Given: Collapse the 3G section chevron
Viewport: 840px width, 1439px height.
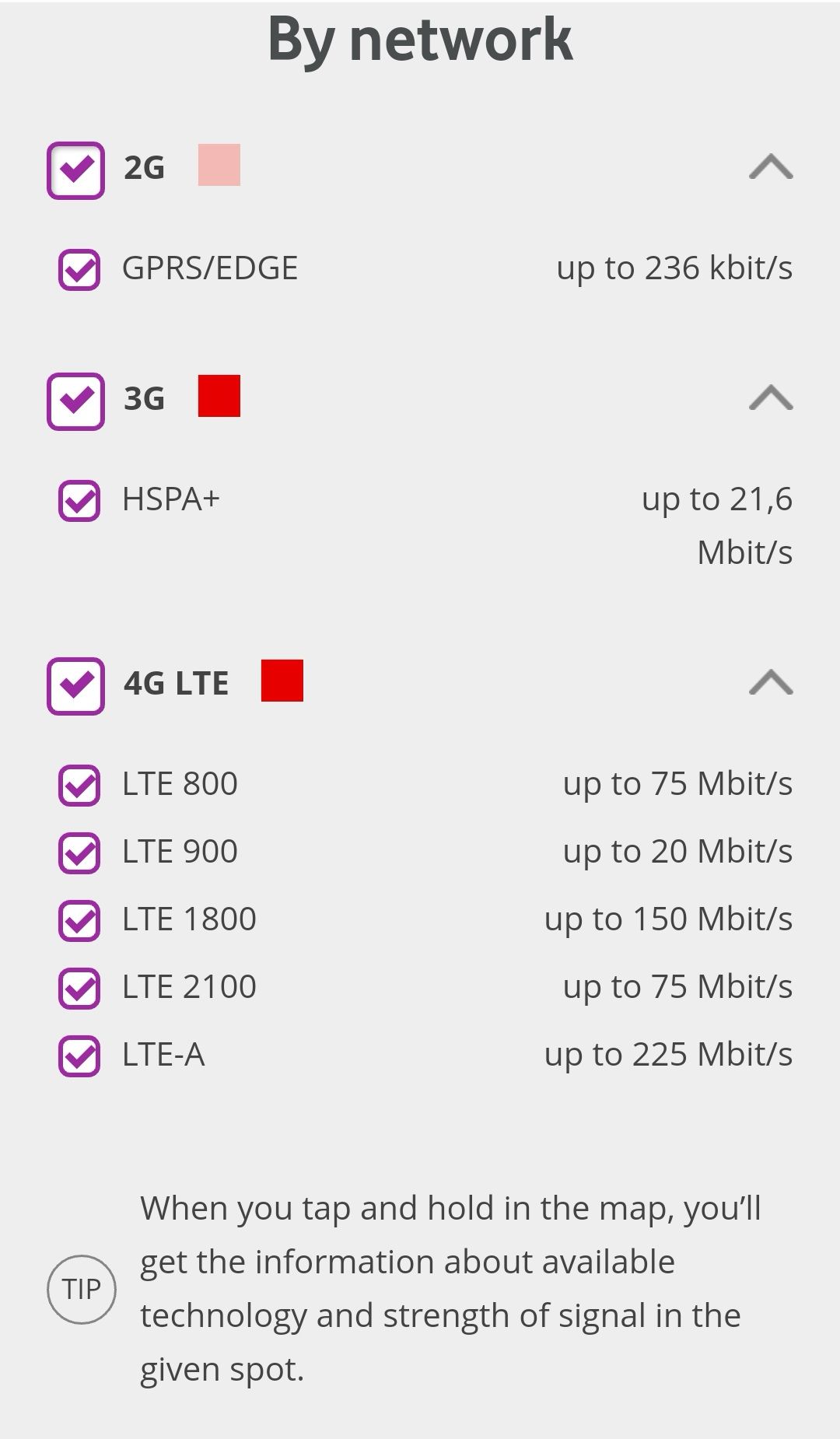Looking at the screenshot, I should coord(770,398).
